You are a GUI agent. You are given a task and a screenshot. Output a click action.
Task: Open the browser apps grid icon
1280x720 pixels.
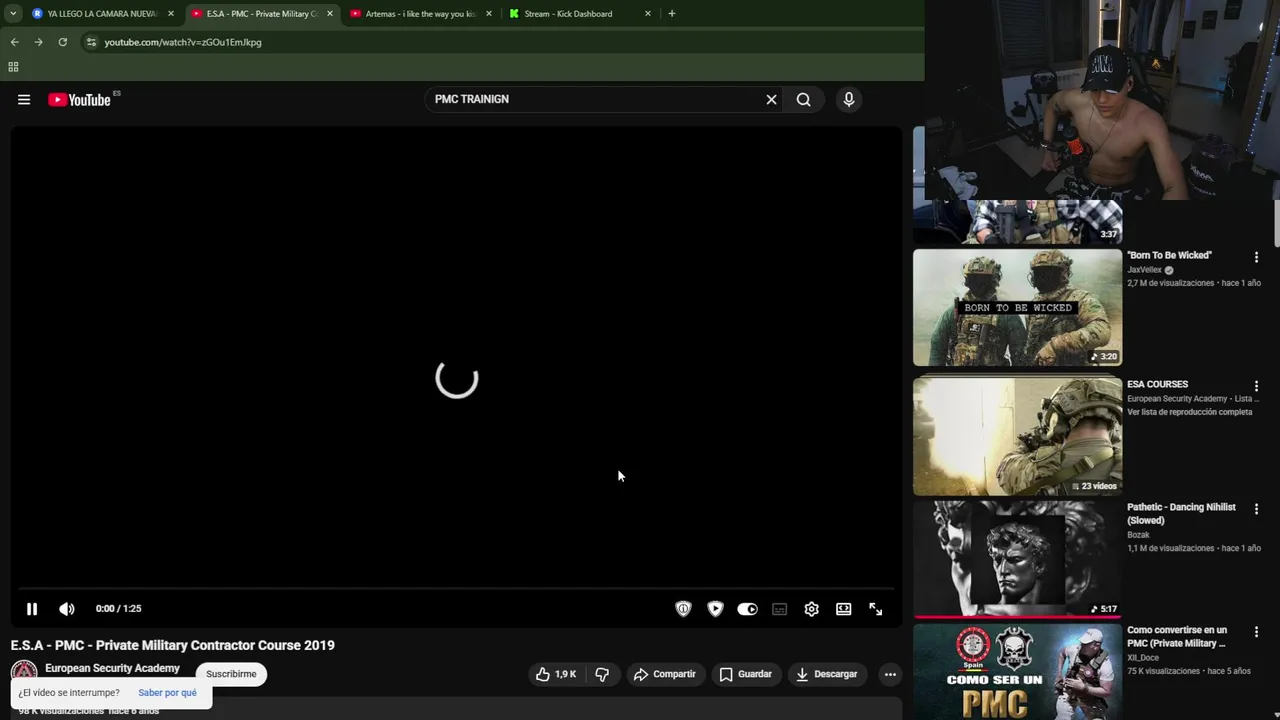coord(13,67)
